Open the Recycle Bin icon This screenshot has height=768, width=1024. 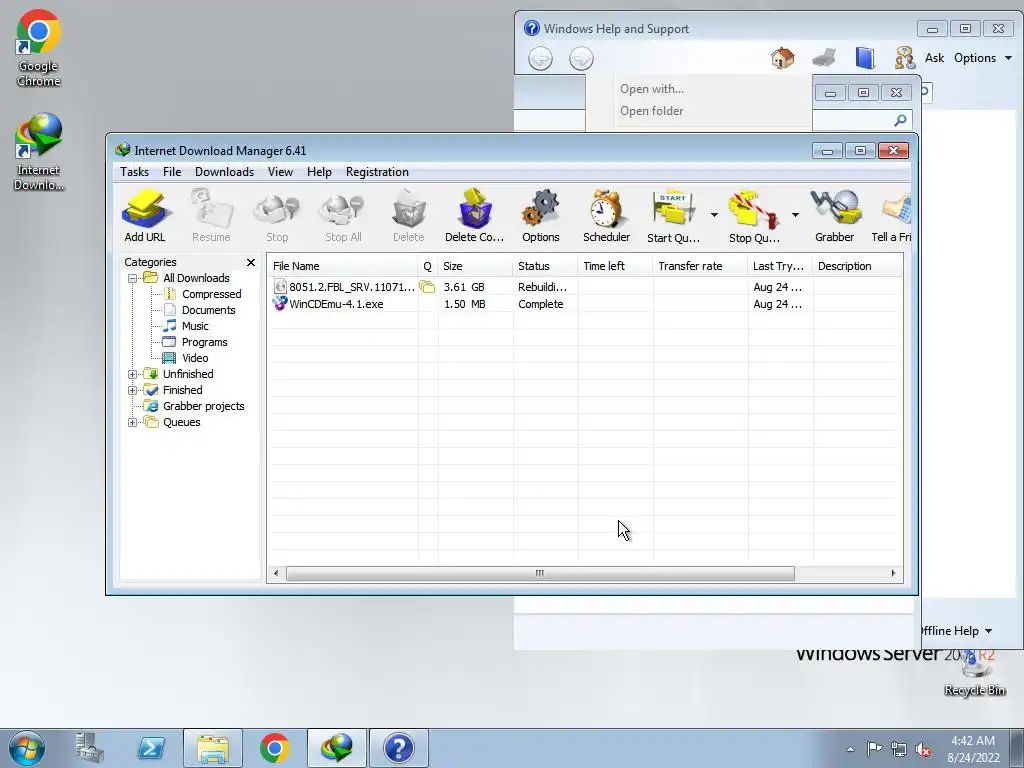(974, 673)
